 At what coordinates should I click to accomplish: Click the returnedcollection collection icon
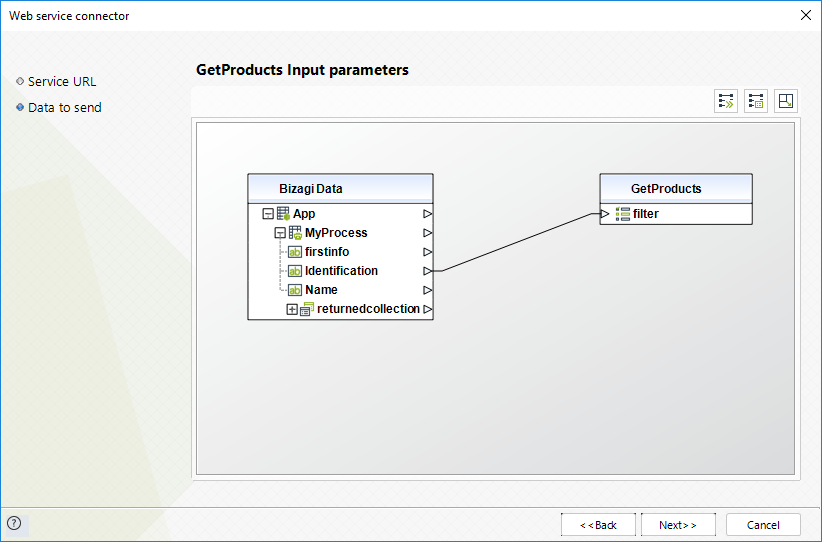click(307, 309)
